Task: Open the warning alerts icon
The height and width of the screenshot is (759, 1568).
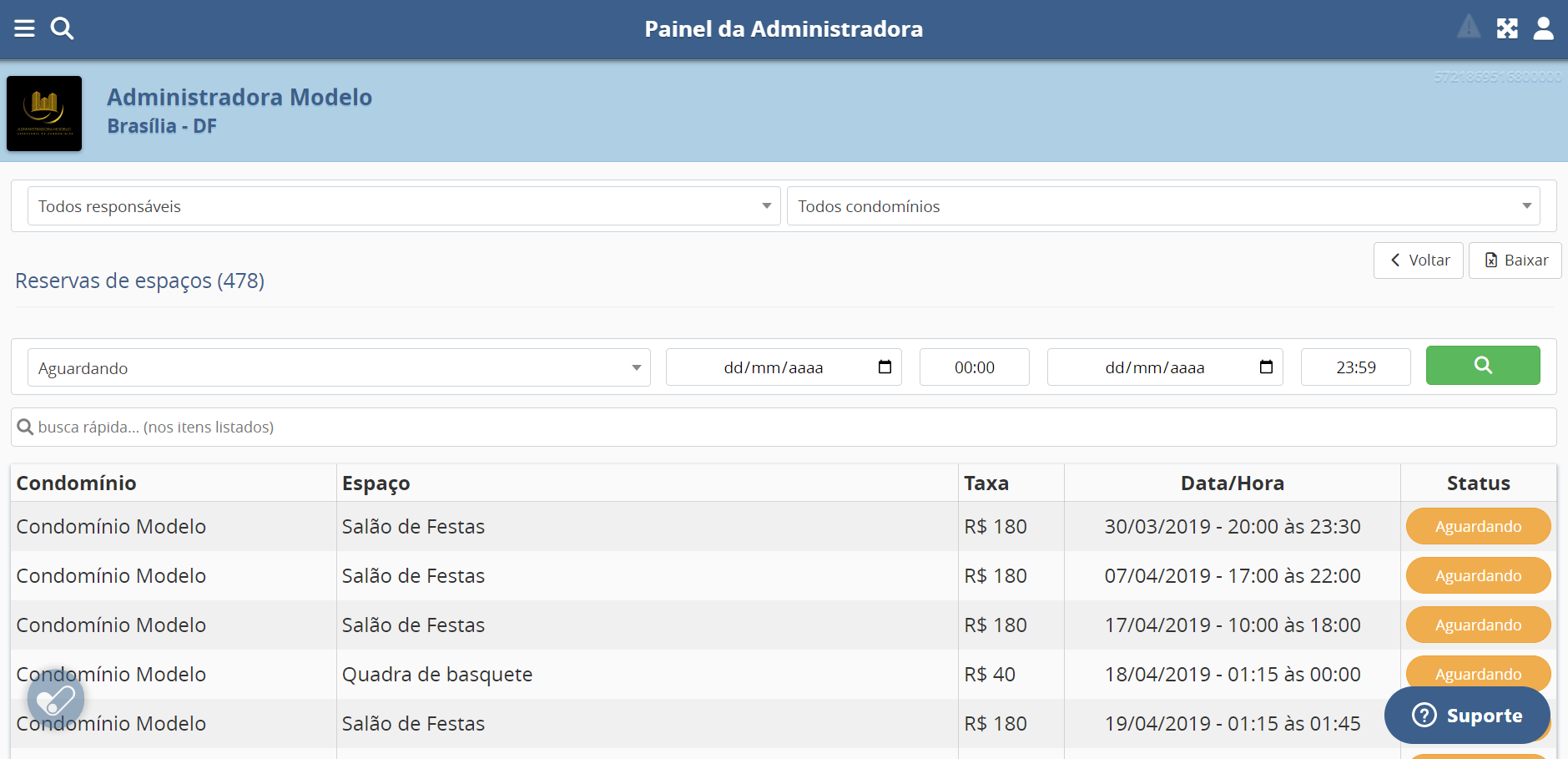Action: pos(1468,28)
